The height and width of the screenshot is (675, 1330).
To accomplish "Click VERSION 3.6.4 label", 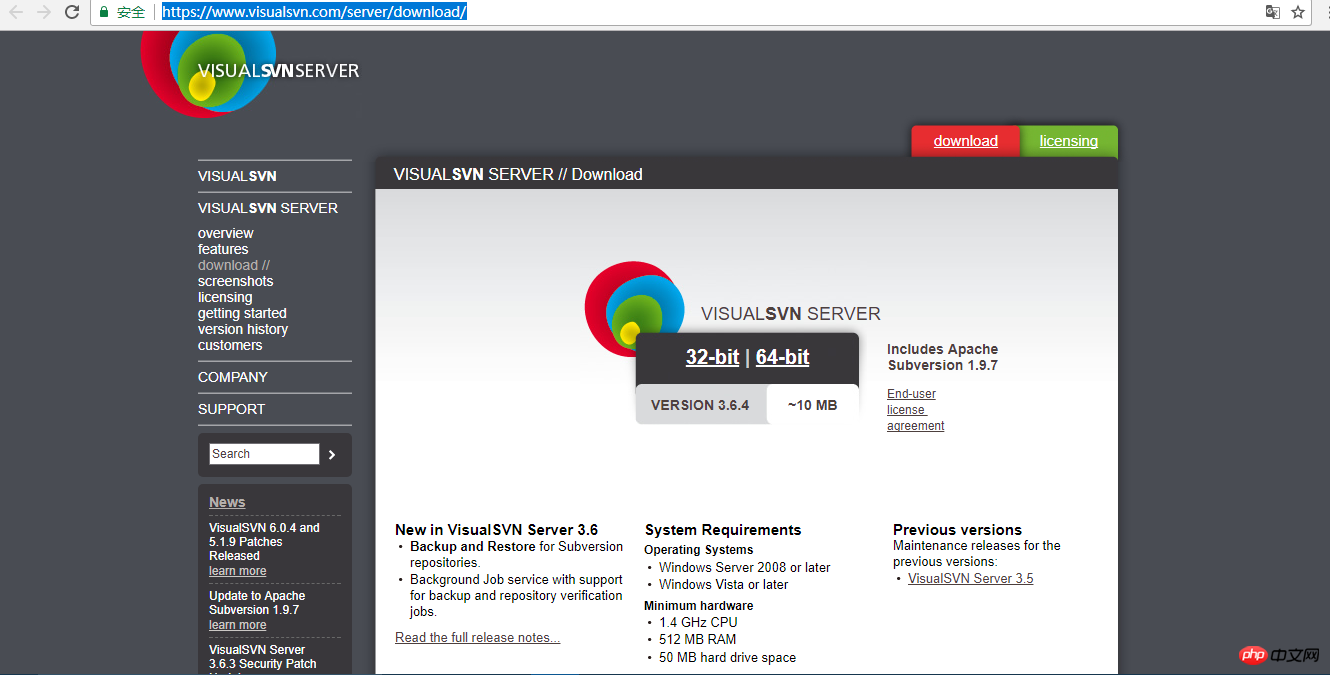I will coord(700,405).
